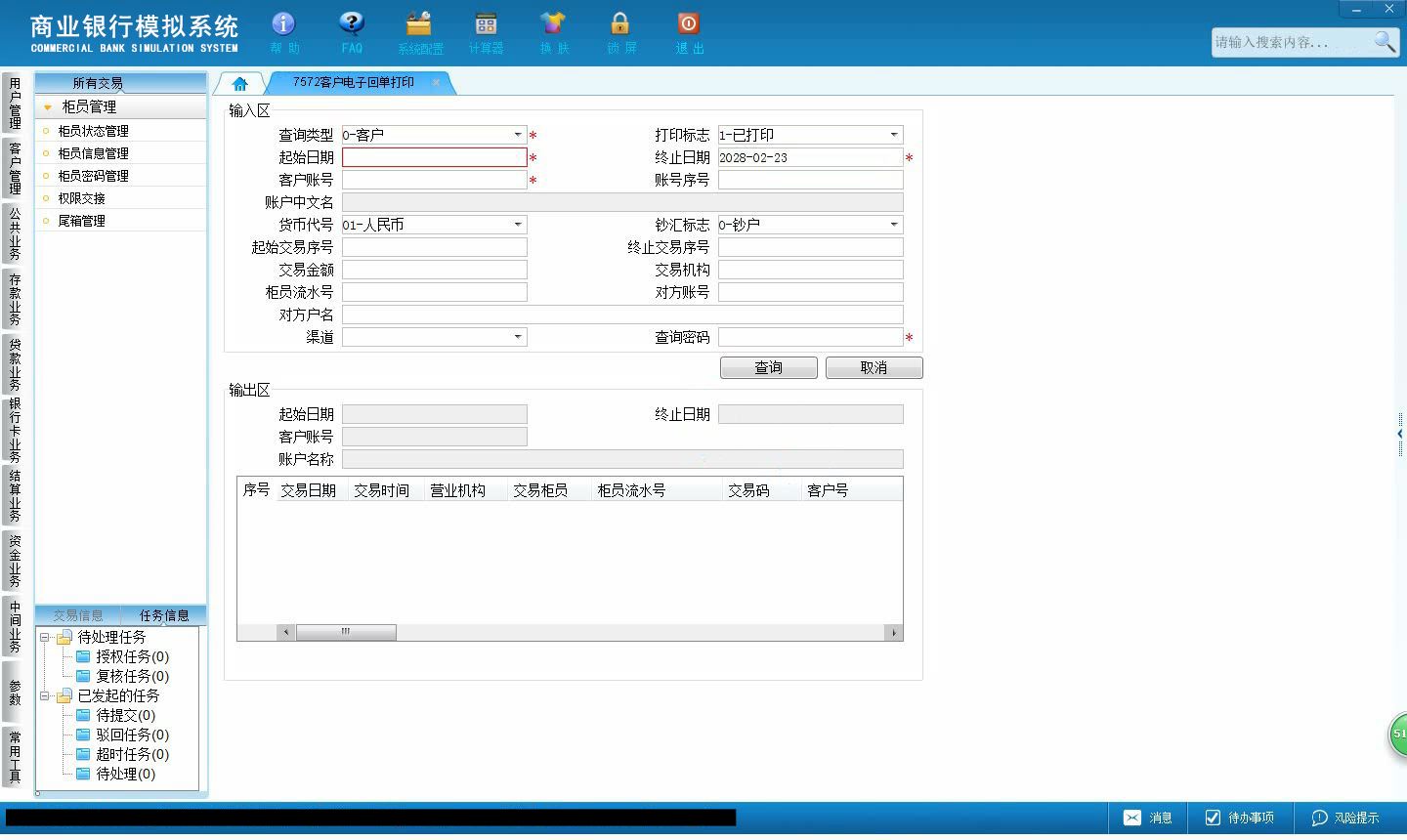Click the scrollbar right arrow in table
1407x840 pixels.
[893, 632]
